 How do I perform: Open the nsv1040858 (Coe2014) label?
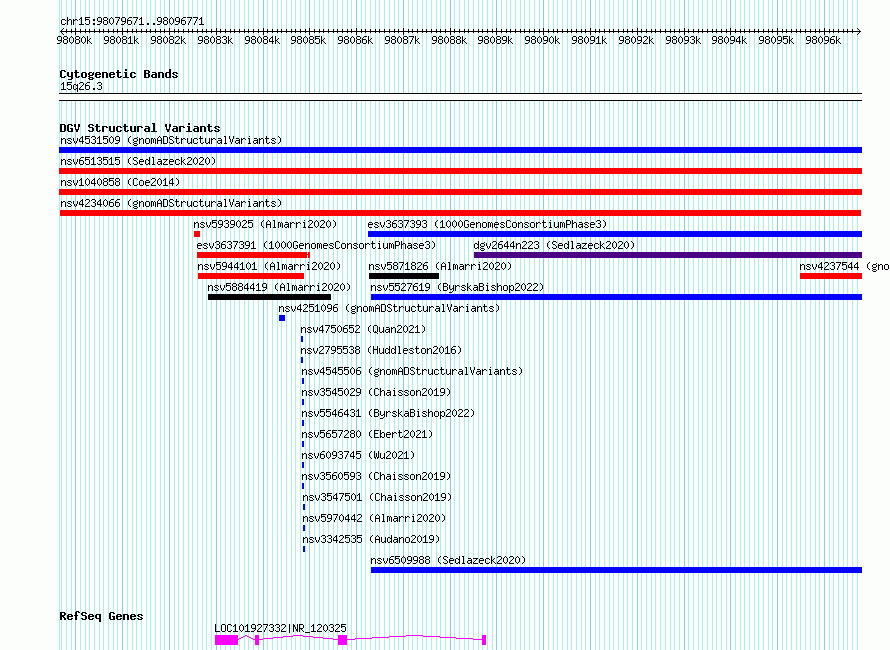click(x=120, y=182)
